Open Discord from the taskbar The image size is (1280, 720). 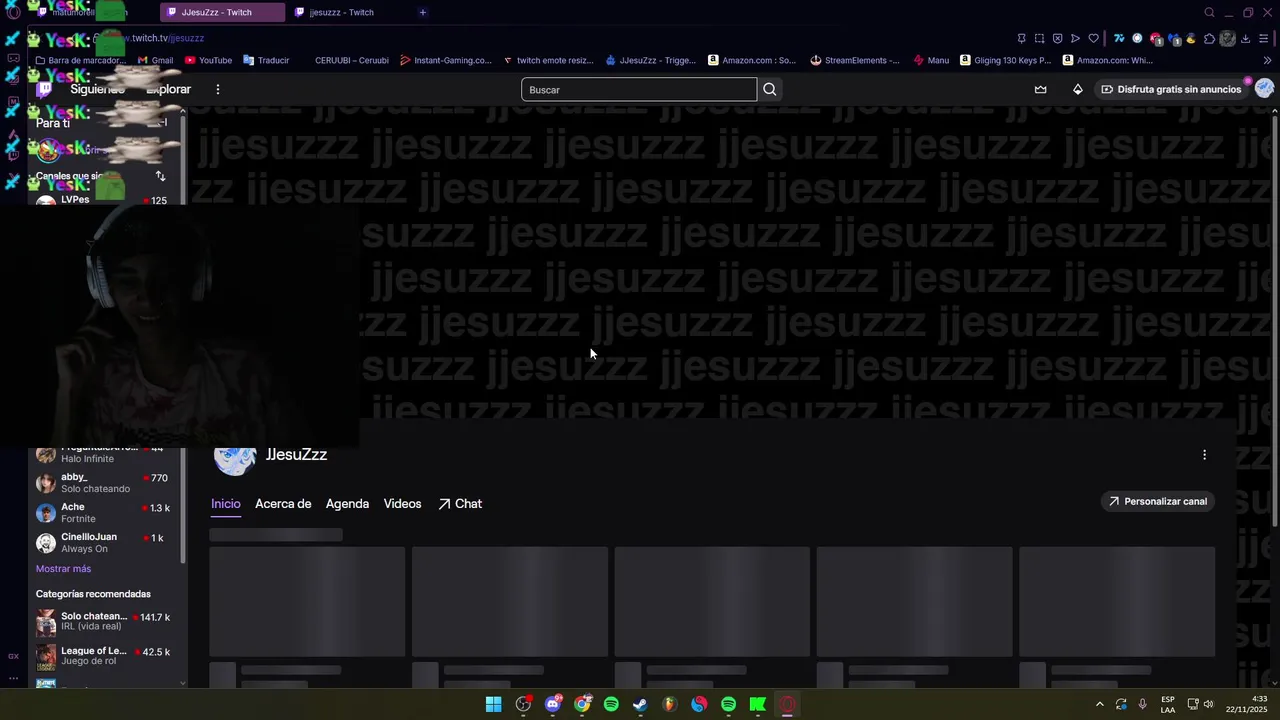click(553, 704)
